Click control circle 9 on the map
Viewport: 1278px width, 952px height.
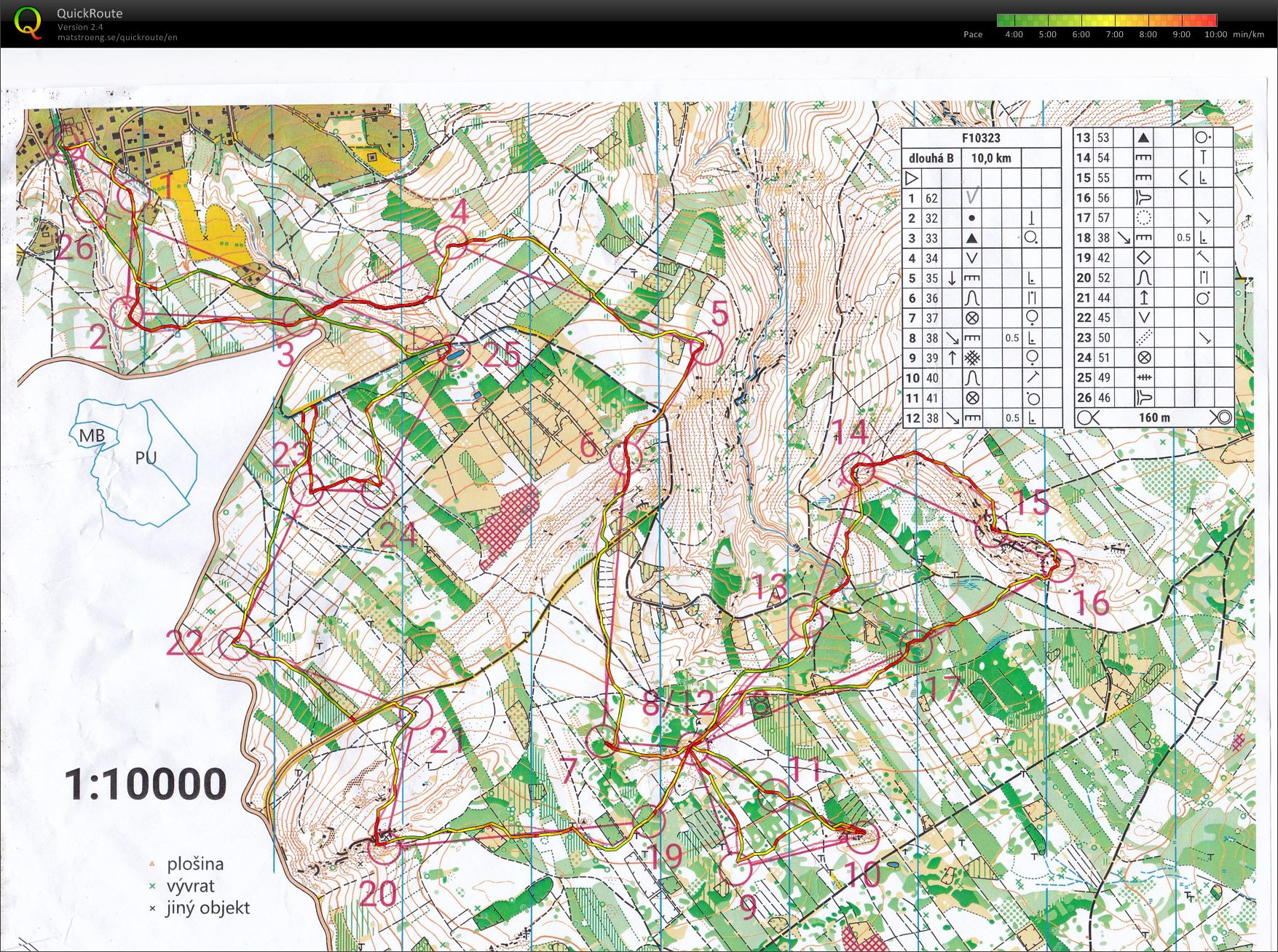coord(735,868)
